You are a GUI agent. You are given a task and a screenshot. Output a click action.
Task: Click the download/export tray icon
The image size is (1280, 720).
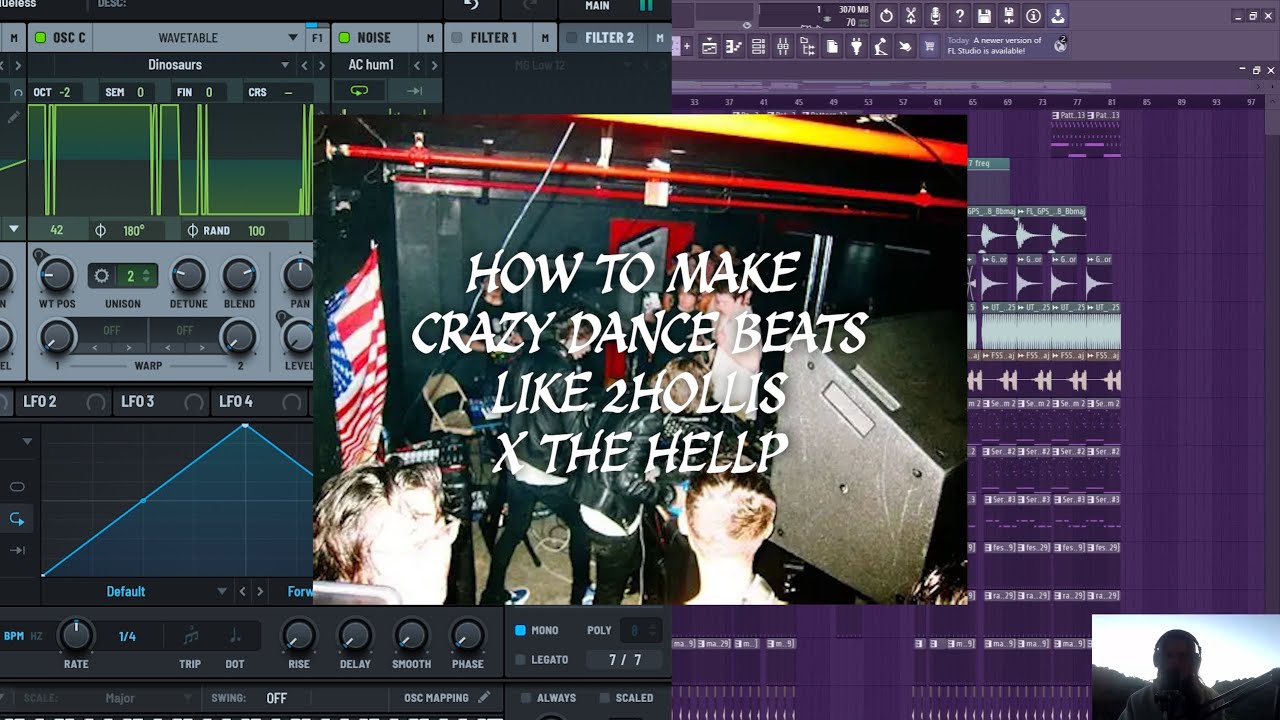[x=1058, y=16]
